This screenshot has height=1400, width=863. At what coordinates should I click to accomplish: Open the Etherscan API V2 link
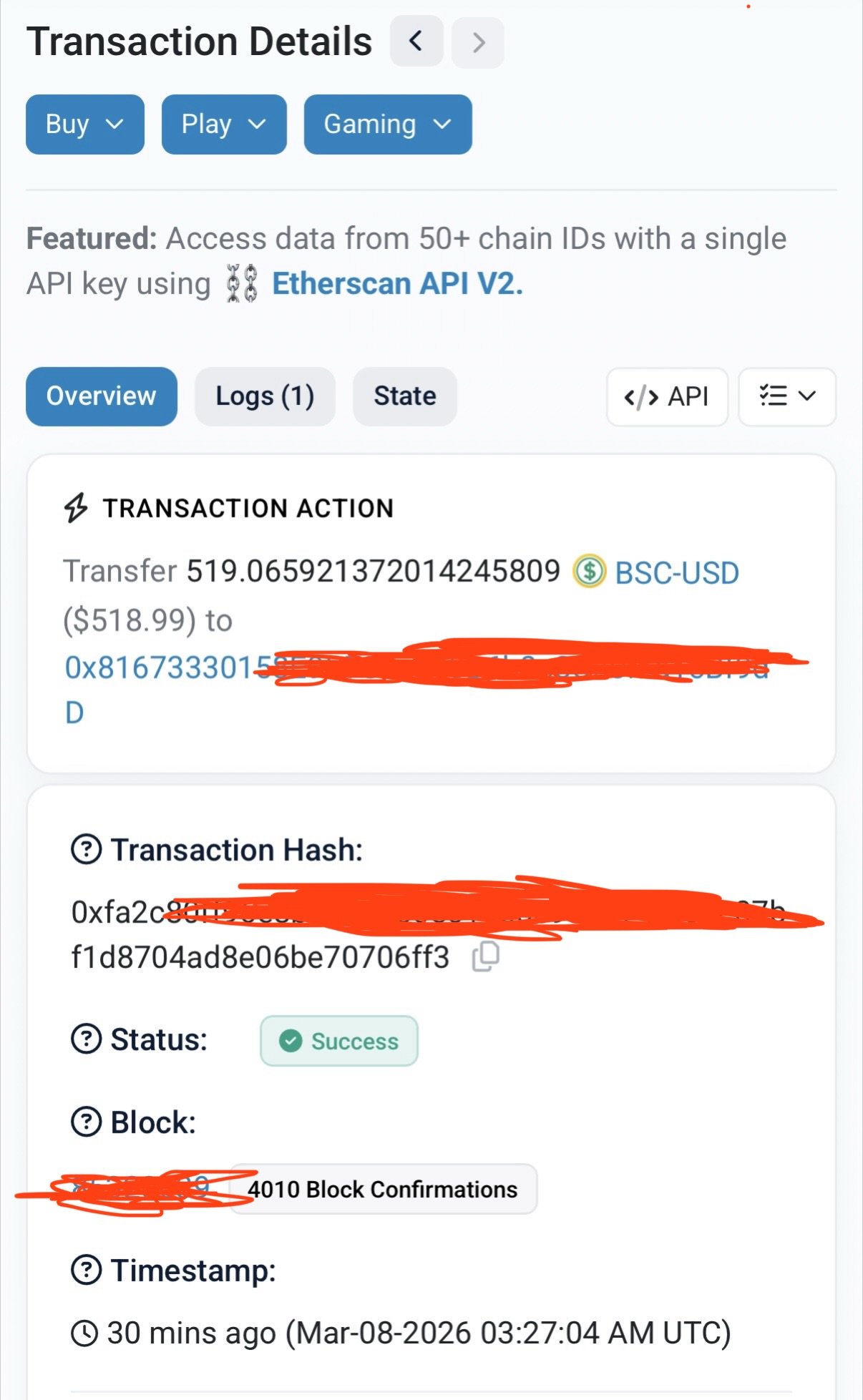point(398,284)
